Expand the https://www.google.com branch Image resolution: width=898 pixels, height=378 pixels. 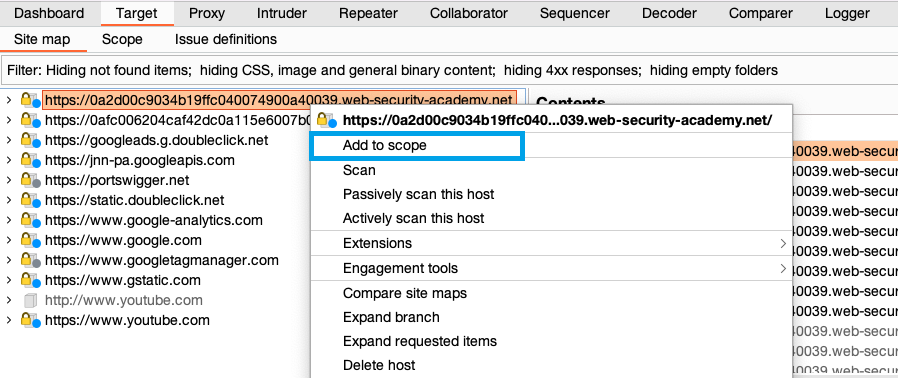9,240
